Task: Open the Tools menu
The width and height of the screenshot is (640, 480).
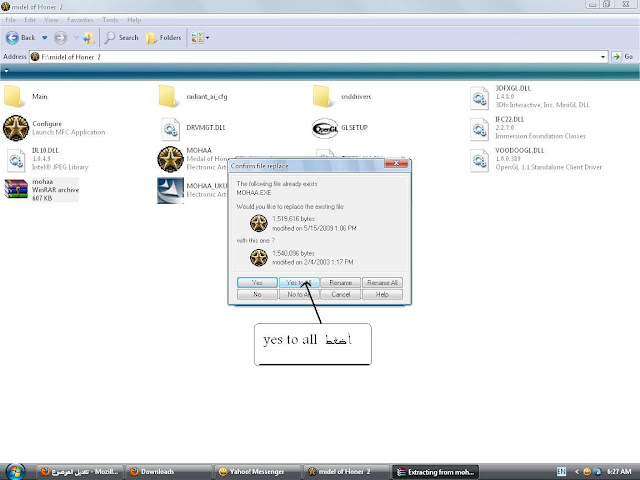Action: [x=110, y=20]
